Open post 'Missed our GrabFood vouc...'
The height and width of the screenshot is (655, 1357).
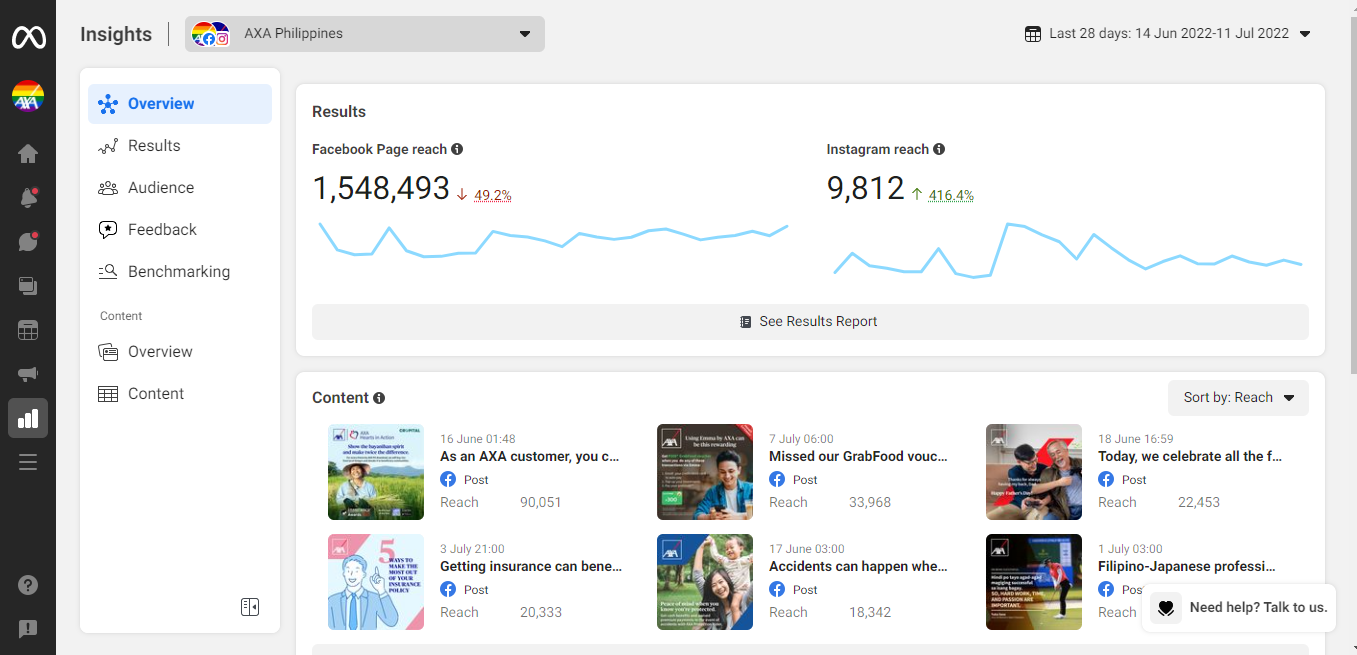coord(858,457)
